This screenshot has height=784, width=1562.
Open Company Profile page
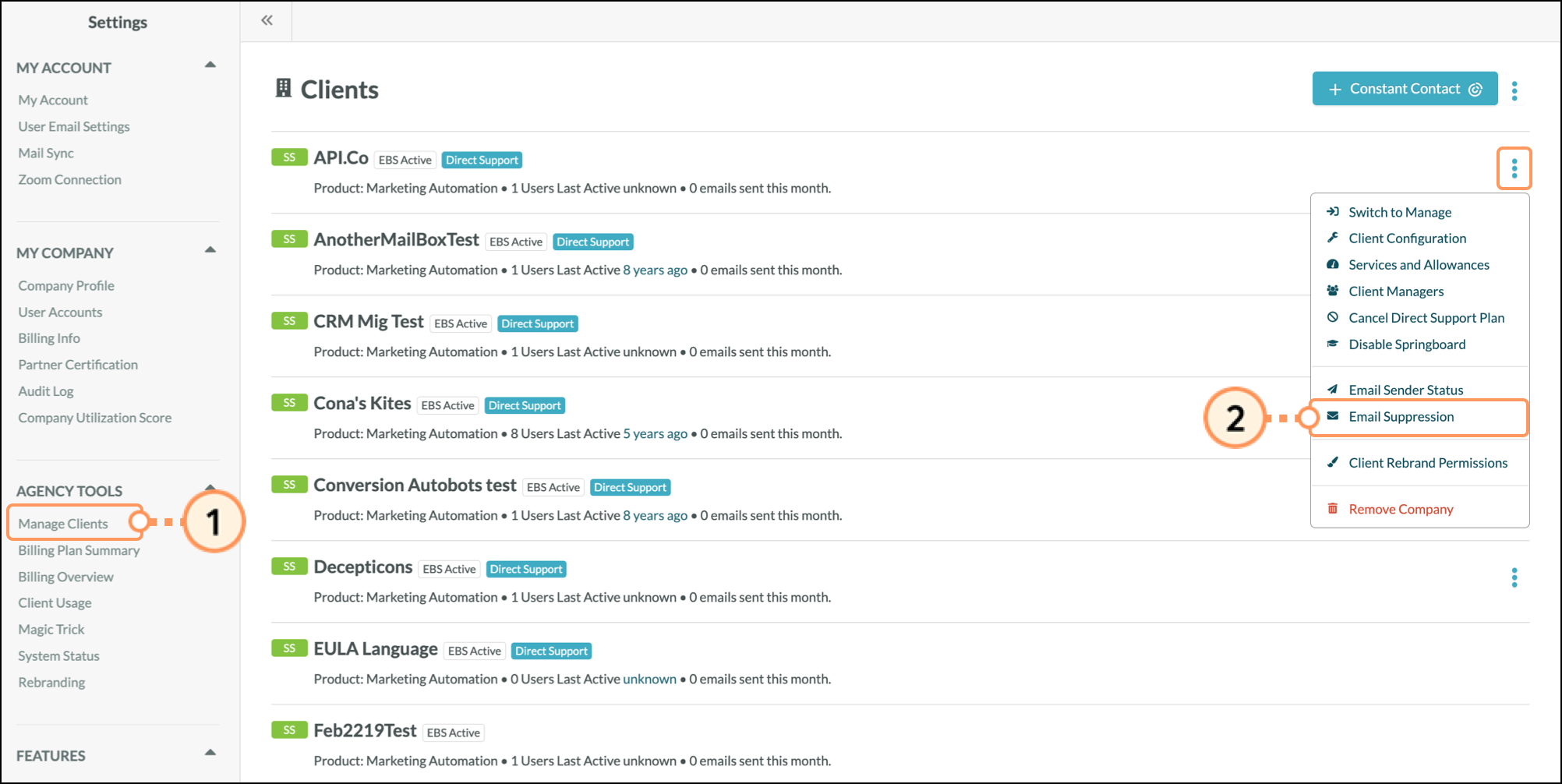coord(66,286)
